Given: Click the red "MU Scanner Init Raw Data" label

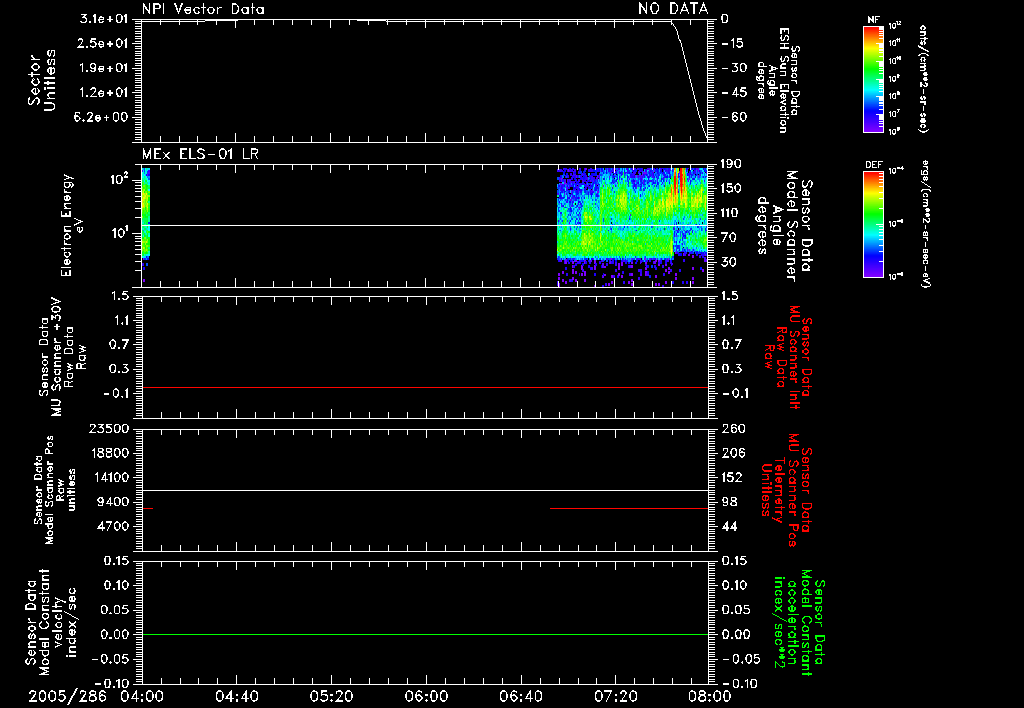Looking at the screenshot, I should [x=788, y=357].
